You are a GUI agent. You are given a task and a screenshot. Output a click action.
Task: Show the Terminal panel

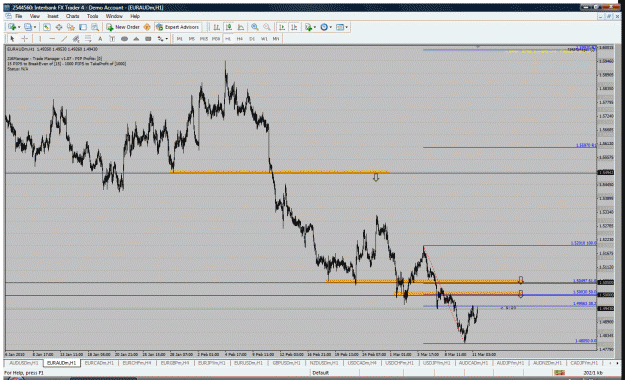83,27
